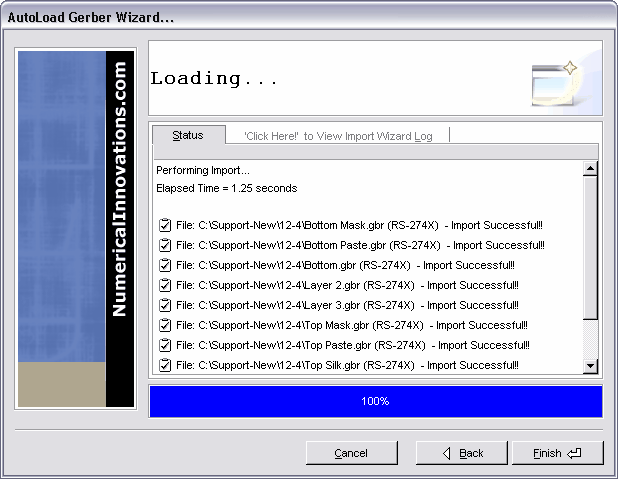Click the clipboard icon for Layer 2.gbr

tap(165, 285)
